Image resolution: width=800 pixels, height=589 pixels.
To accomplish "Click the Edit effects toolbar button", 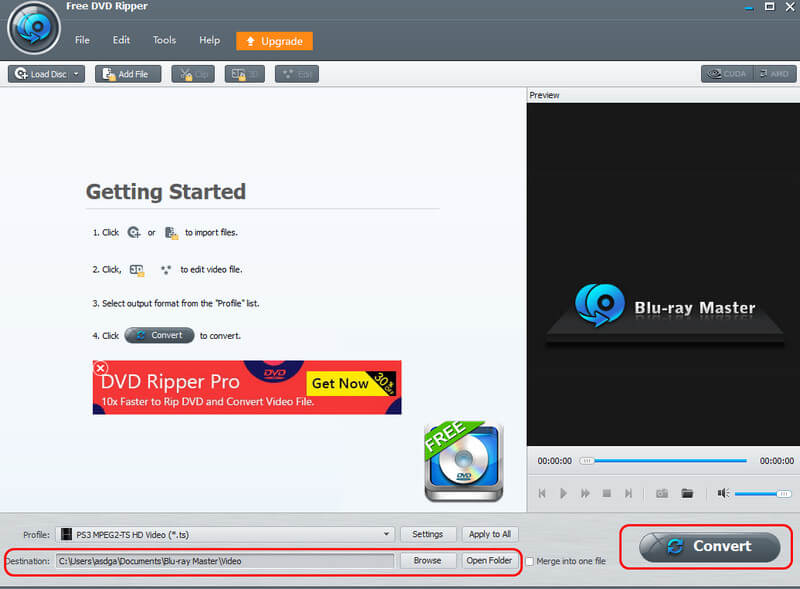I will [x=296, y=74].
